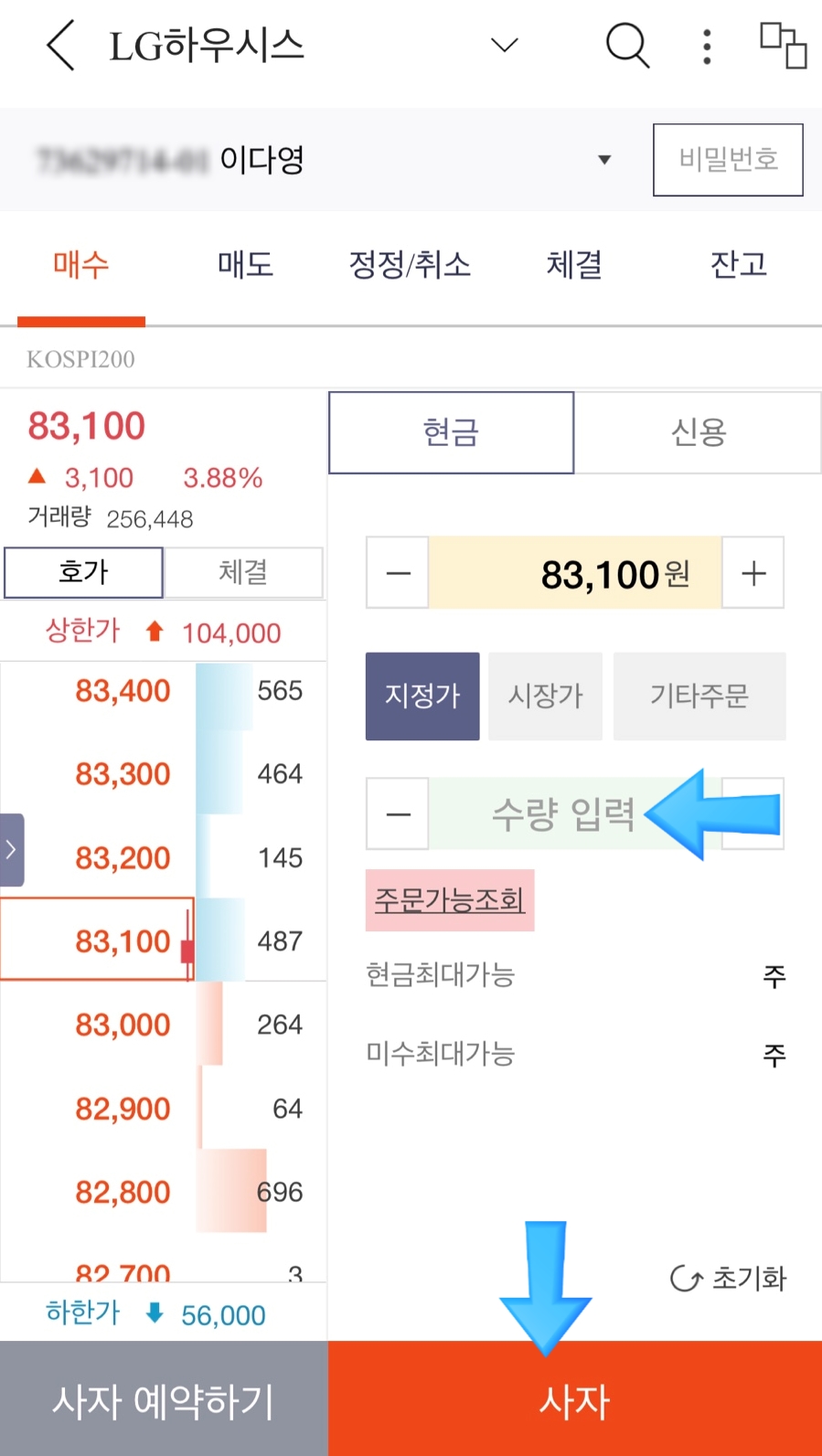Viewport: 822px width, 1456px height.
Task: Tap the 거래량 256,448 volume text
Action: click(x=110, y=517)
